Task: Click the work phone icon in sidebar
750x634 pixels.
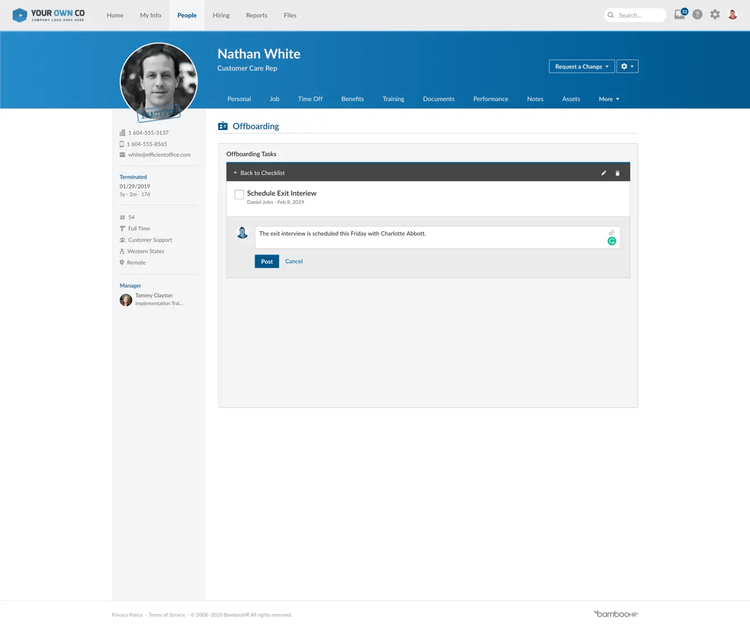Action: coord(122,133)
